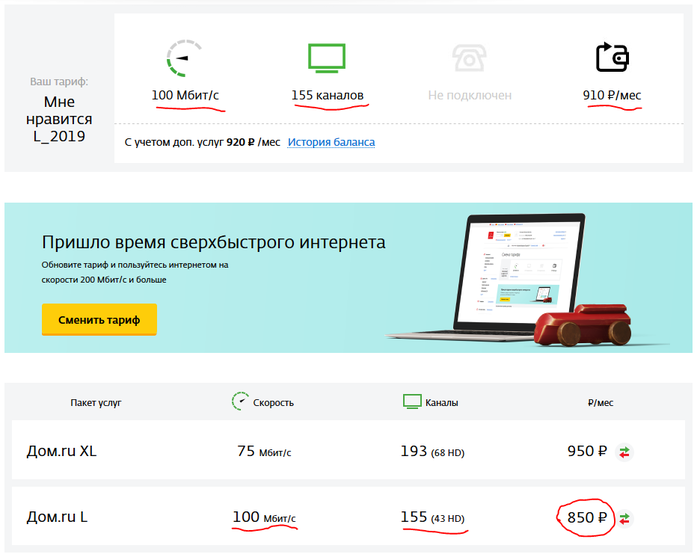Select the Дом.ru XL tariff name
This screenshot has width=700, height=560.
61,451
